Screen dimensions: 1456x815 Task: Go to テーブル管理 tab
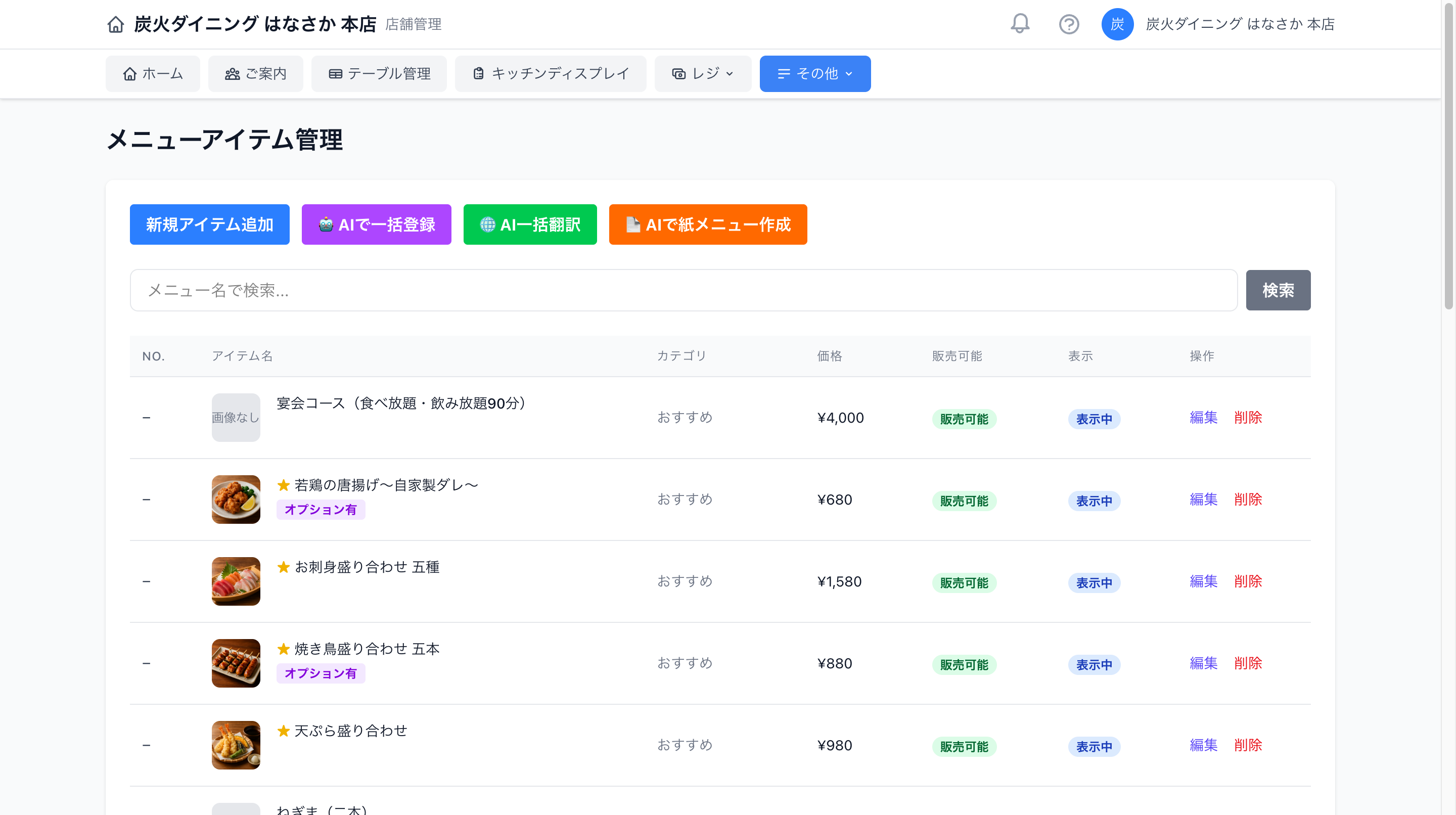(x=379, y=73)
